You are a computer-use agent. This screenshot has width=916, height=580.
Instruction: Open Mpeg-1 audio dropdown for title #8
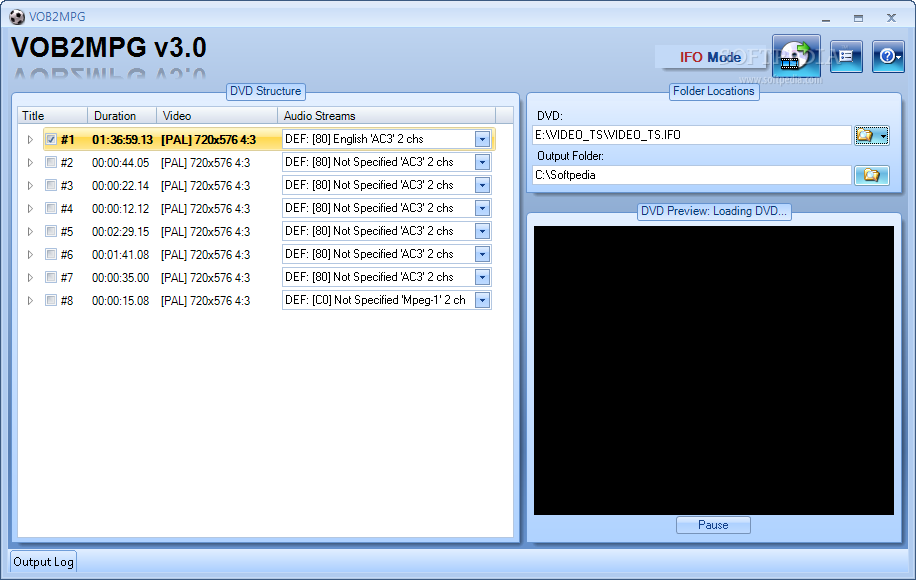click(482, 300)
